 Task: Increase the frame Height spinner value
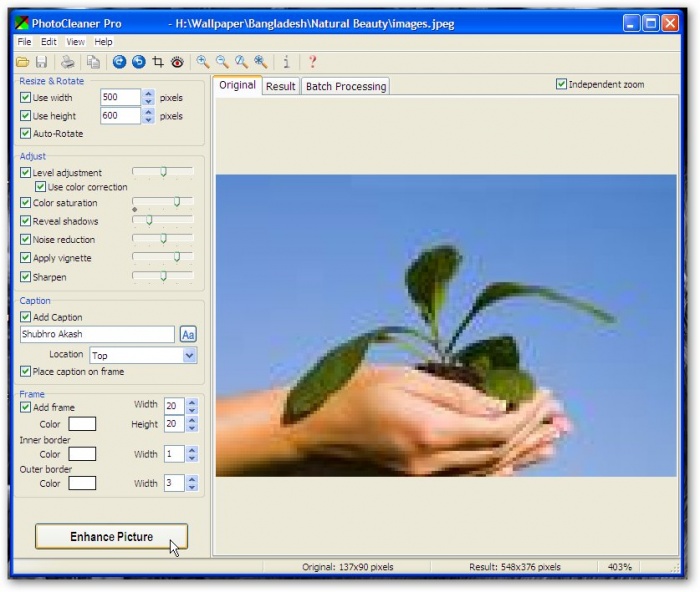click(x=192, y=420)
